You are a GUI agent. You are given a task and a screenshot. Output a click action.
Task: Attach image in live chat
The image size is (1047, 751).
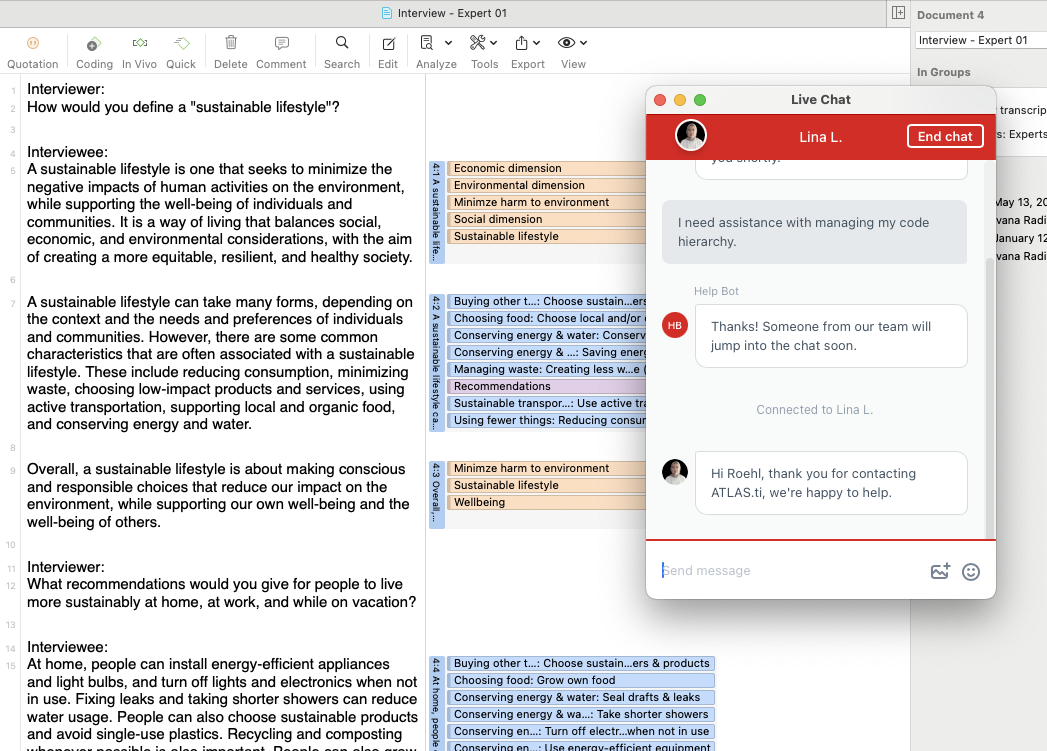click(x=940, y=572)
